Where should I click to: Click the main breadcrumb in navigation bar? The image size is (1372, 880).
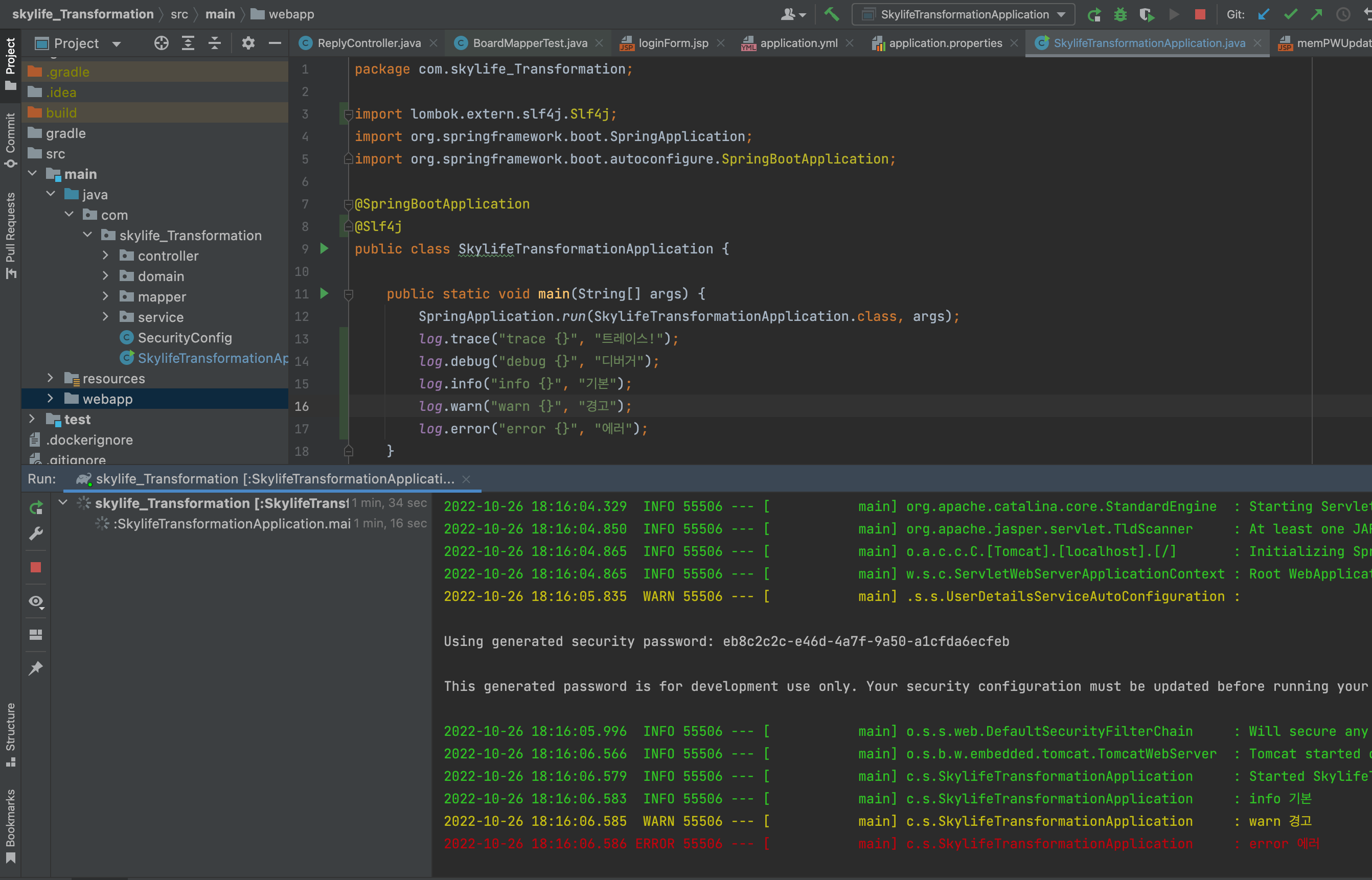click(220, 14)
